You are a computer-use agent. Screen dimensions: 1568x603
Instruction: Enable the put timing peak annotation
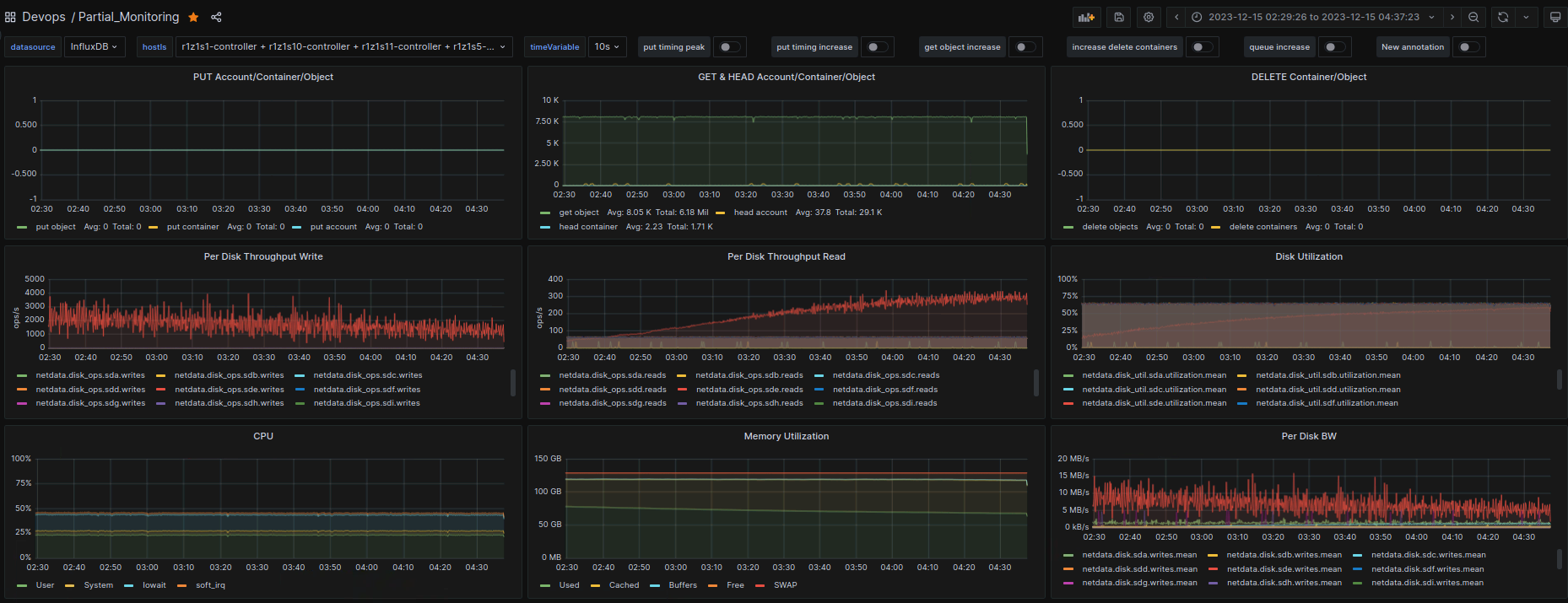coord(729,47)
